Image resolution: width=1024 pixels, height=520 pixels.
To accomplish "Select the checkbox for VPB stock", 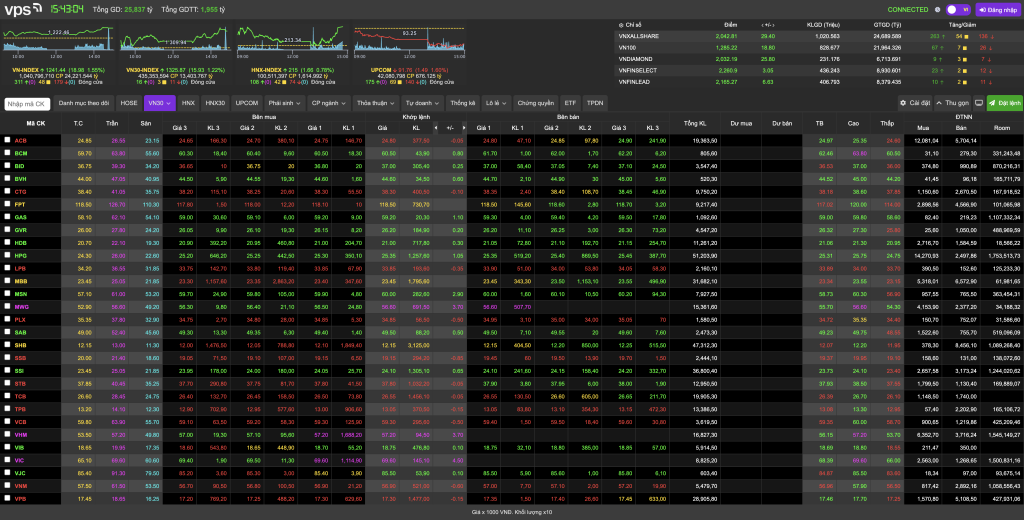I will (7, 497).
